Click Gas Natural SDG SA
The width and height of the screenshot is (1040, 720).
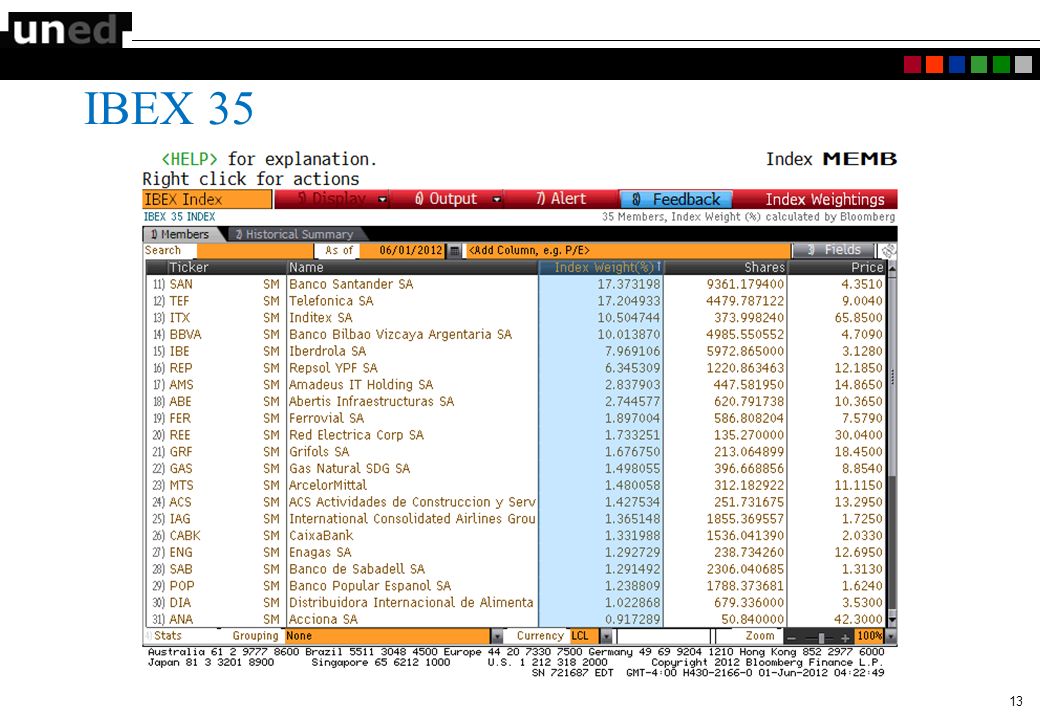point(350,469)
